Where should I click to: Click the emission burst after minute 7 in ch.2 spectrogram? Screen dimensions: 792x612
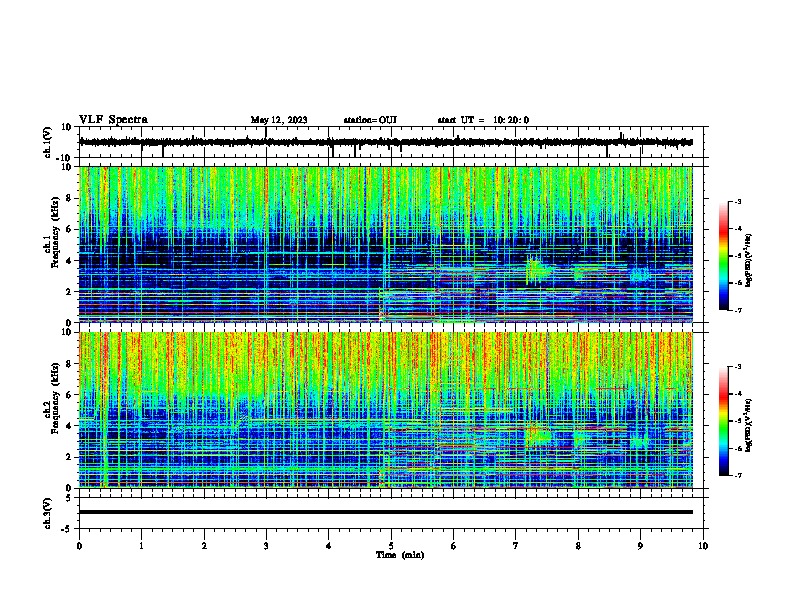(x=538, y=436)
